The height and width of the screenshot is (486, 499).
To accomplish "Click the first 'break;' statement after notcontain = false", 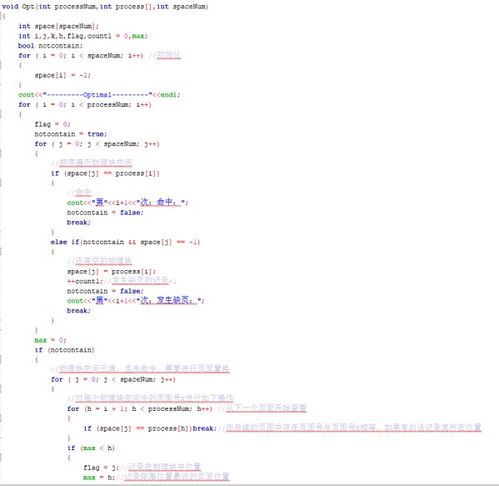I will (x=79, y=222).
